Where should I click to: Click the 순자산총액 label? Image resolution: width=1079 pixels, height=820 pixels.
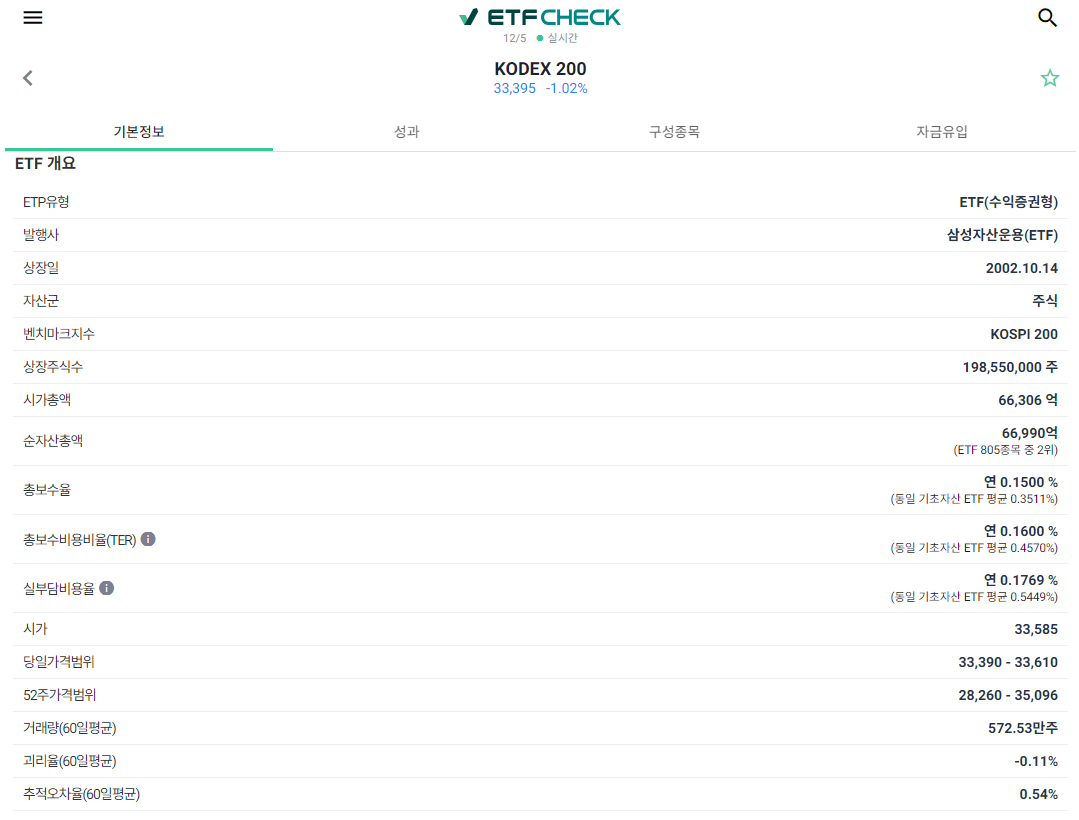click(x=53, y=441)
